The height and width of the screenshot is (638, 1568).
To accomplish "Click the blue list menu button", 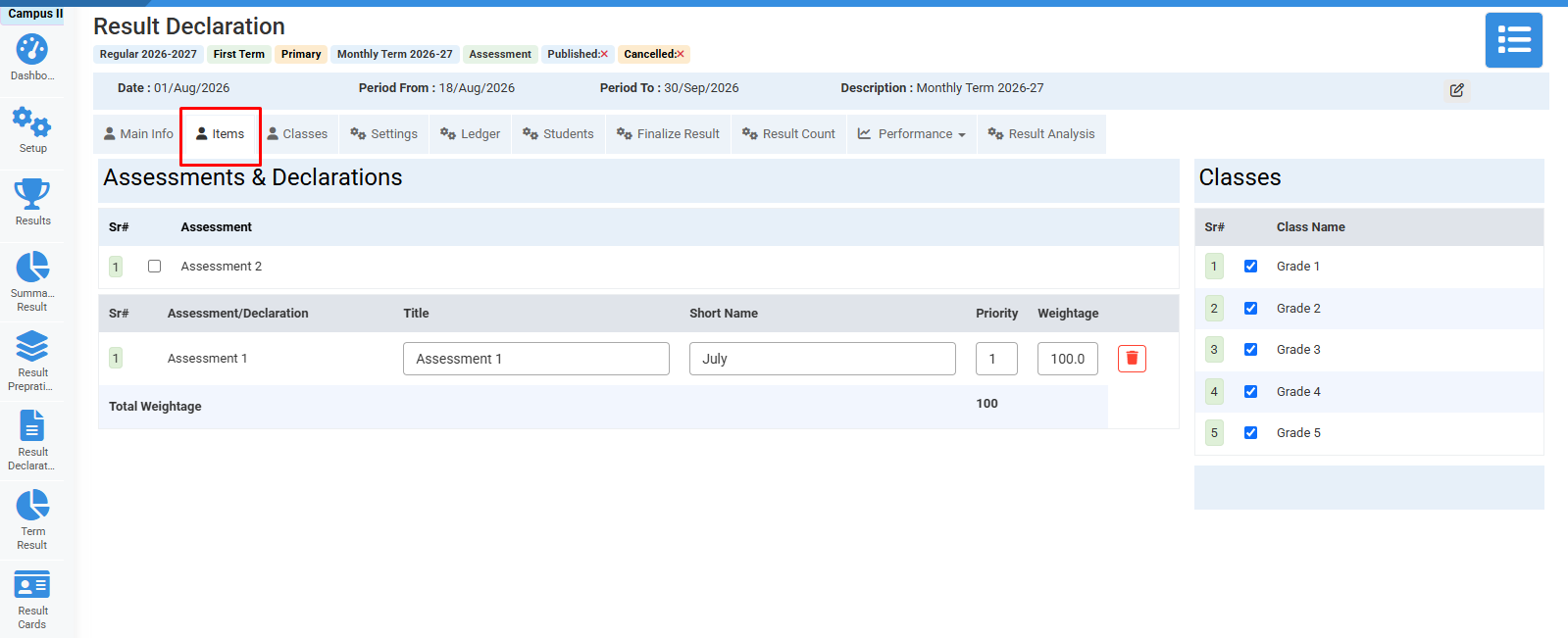I will [x=1513, y=40].
